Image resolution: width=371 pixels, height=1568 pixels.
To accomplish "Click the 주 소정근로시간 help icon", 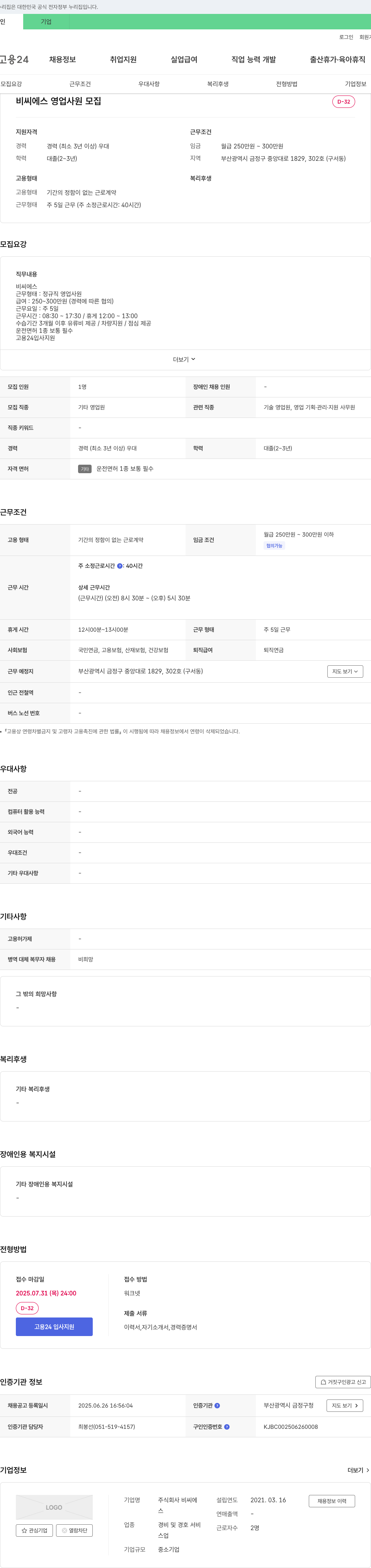I will point(120,566).
